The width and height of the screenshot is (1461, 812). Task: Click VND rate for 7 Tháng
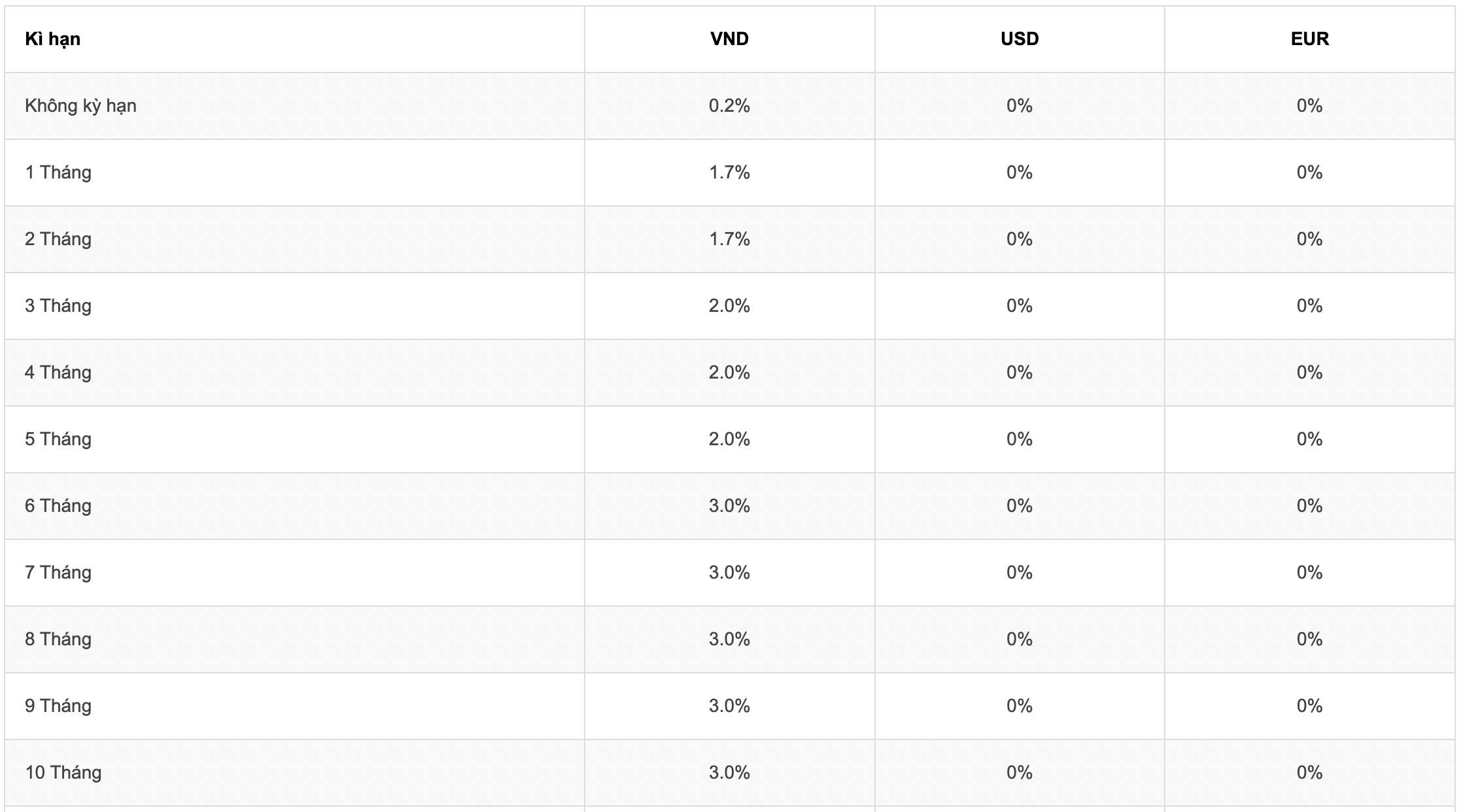coord(729,573)
